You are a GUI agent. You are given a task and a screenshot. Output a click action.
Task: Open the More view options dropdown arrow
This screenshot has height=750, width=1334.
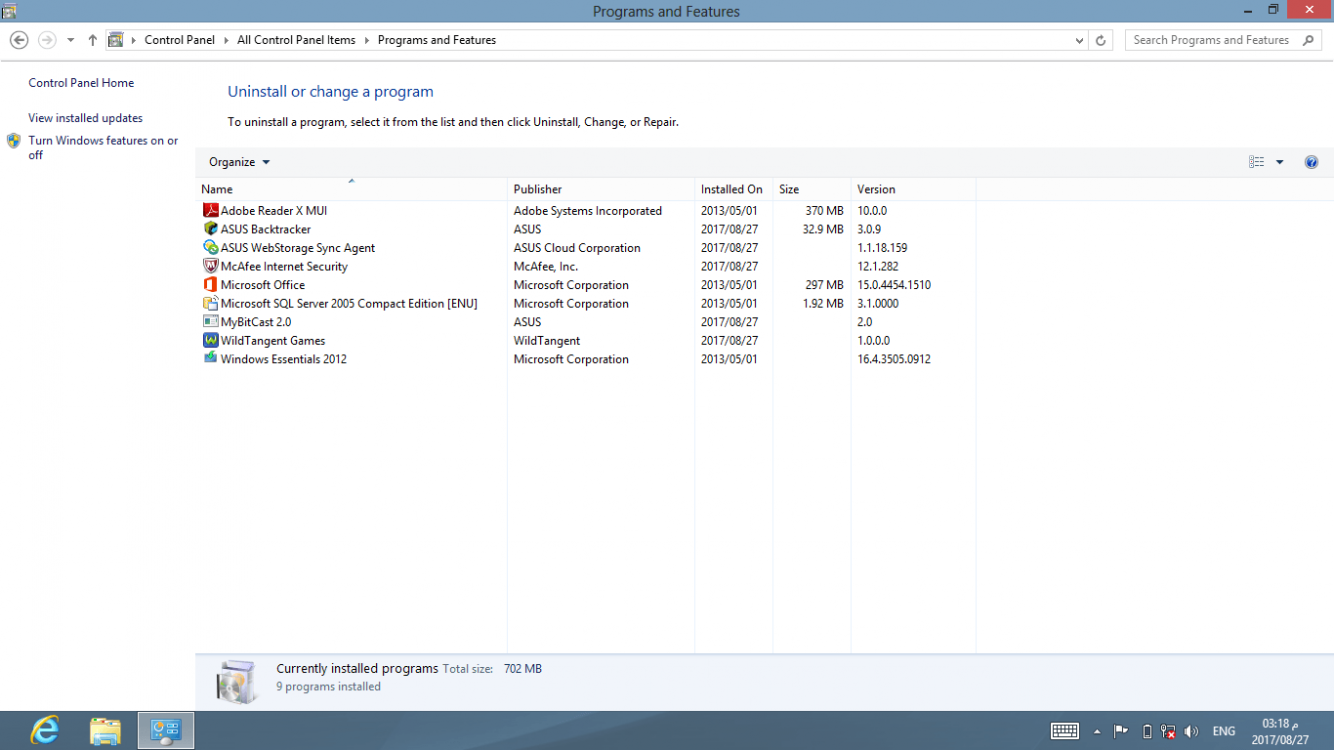pos(1279,162)
